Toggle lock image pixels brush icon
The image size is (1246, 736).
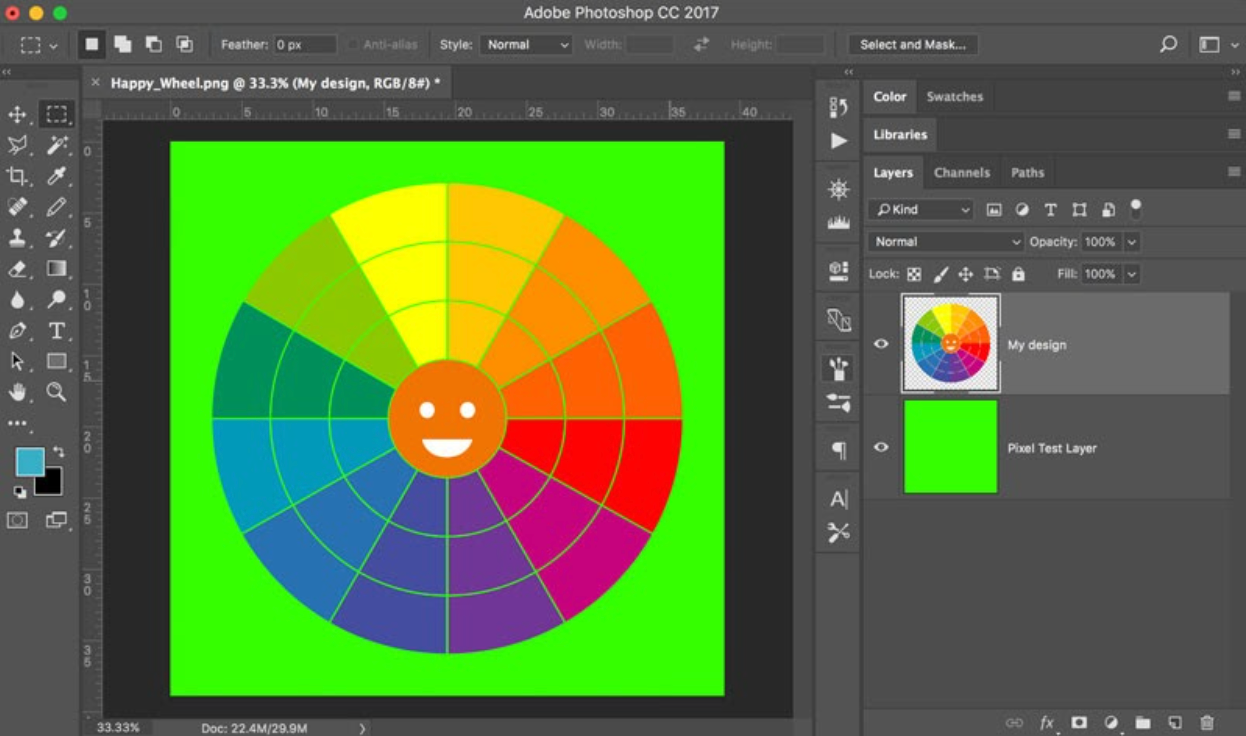click(941, 274)
